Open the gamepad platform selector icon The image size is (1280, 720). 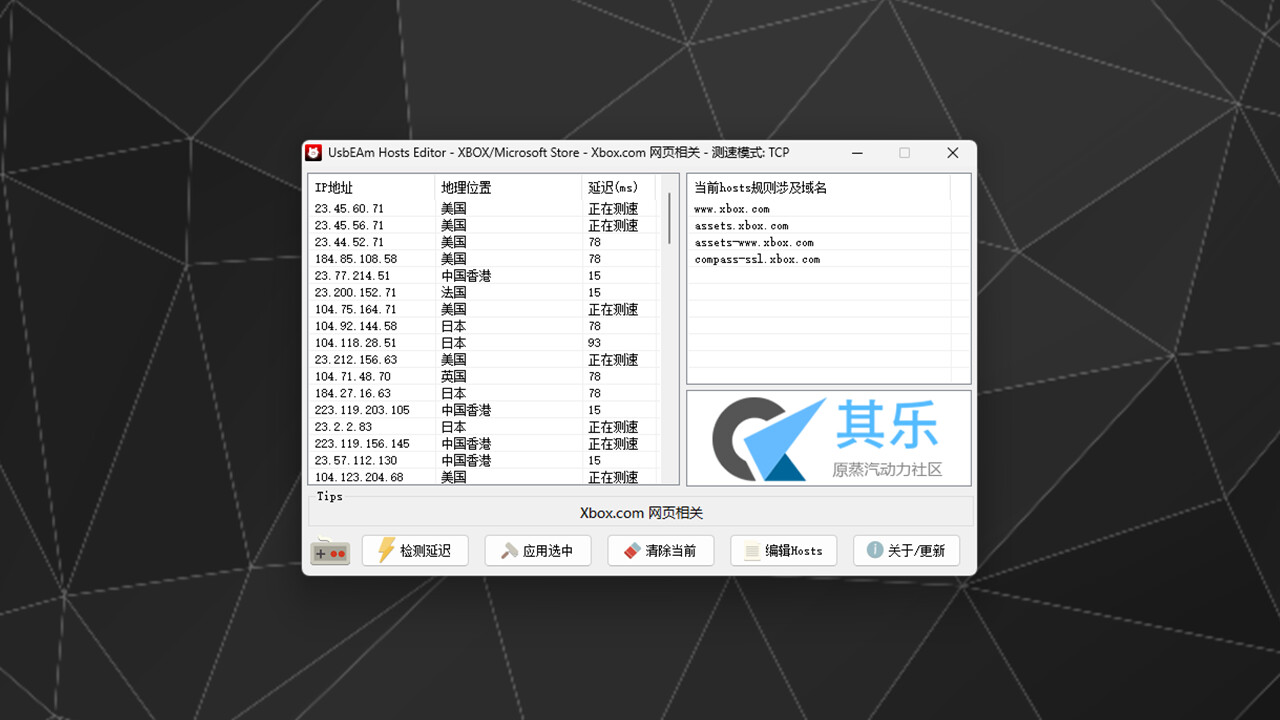point(330,550)
